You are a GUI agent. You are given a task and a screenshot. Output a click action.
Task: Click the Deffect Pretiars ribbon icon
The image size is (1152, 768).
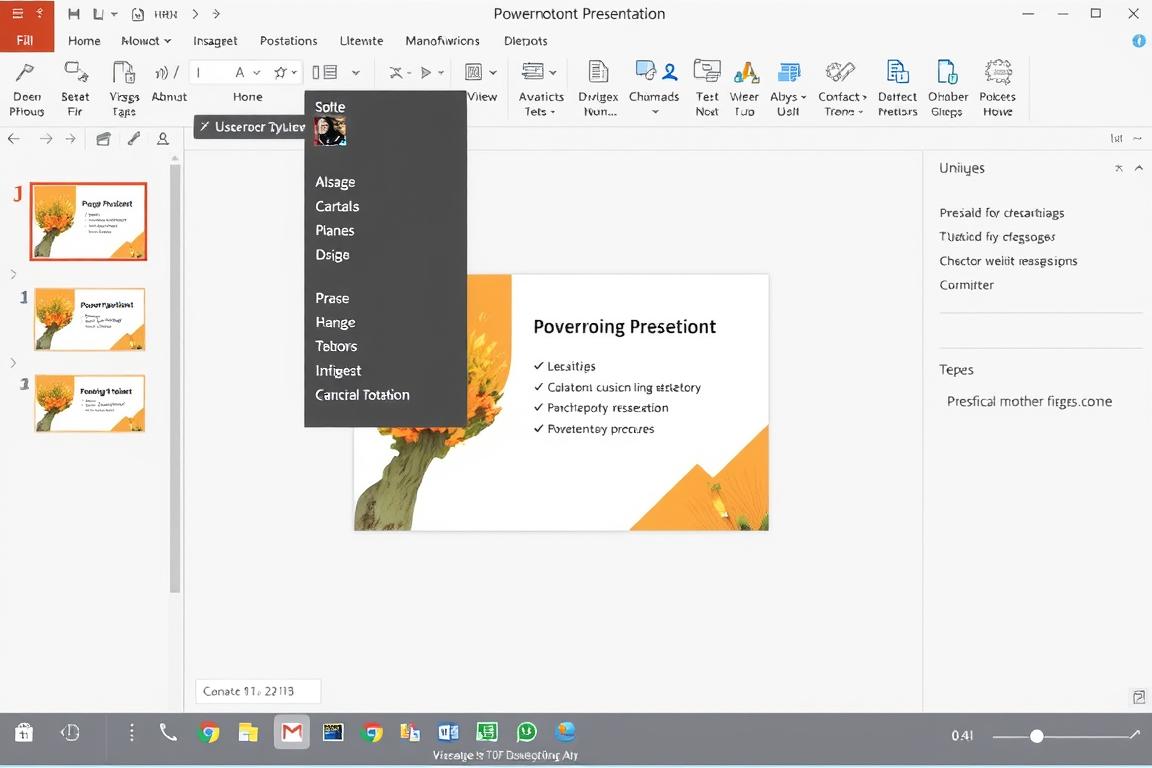click(897, 73)
